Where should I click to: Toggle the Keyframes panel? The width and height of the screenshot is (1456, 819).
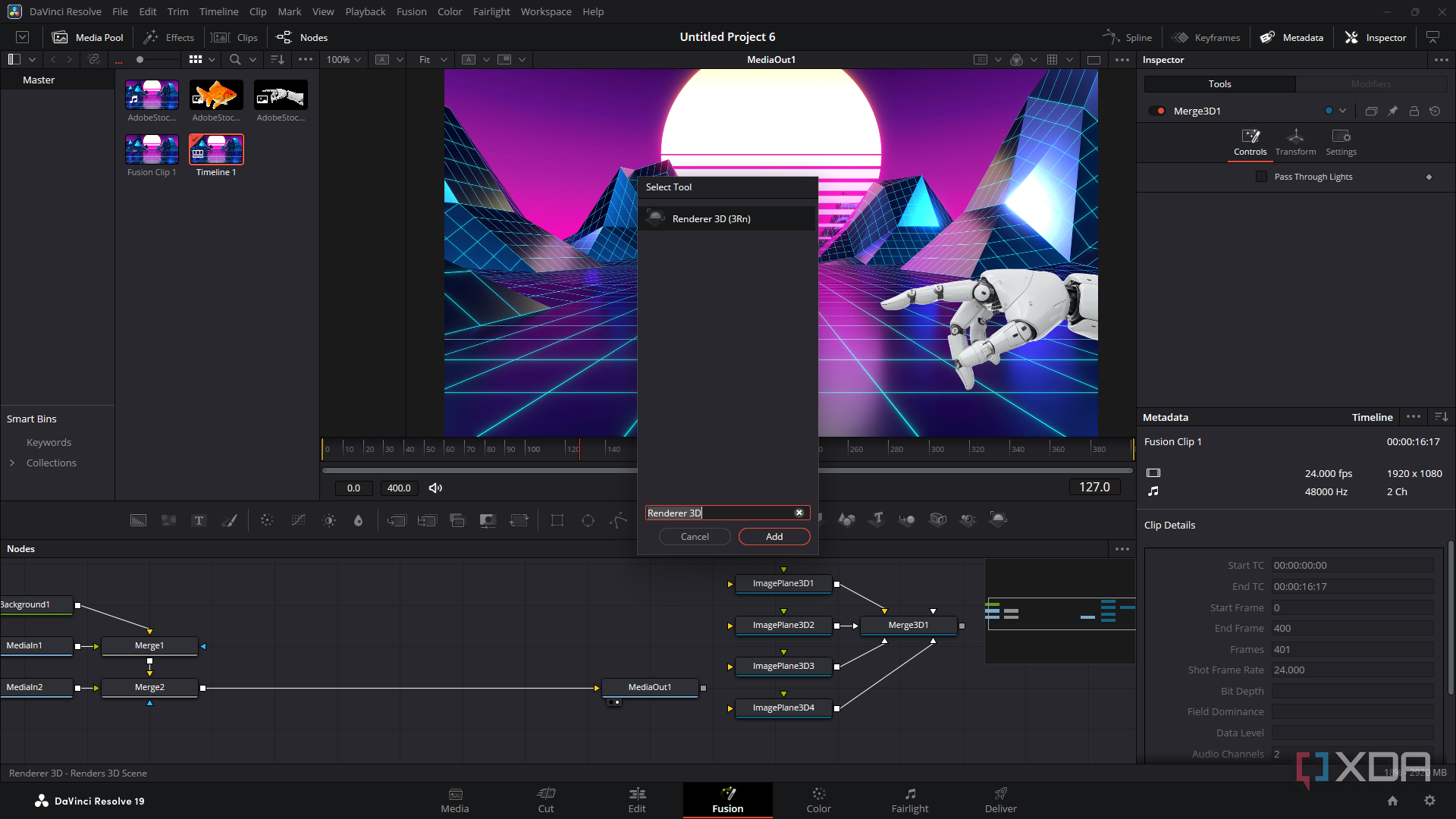tap(1206, 37)
